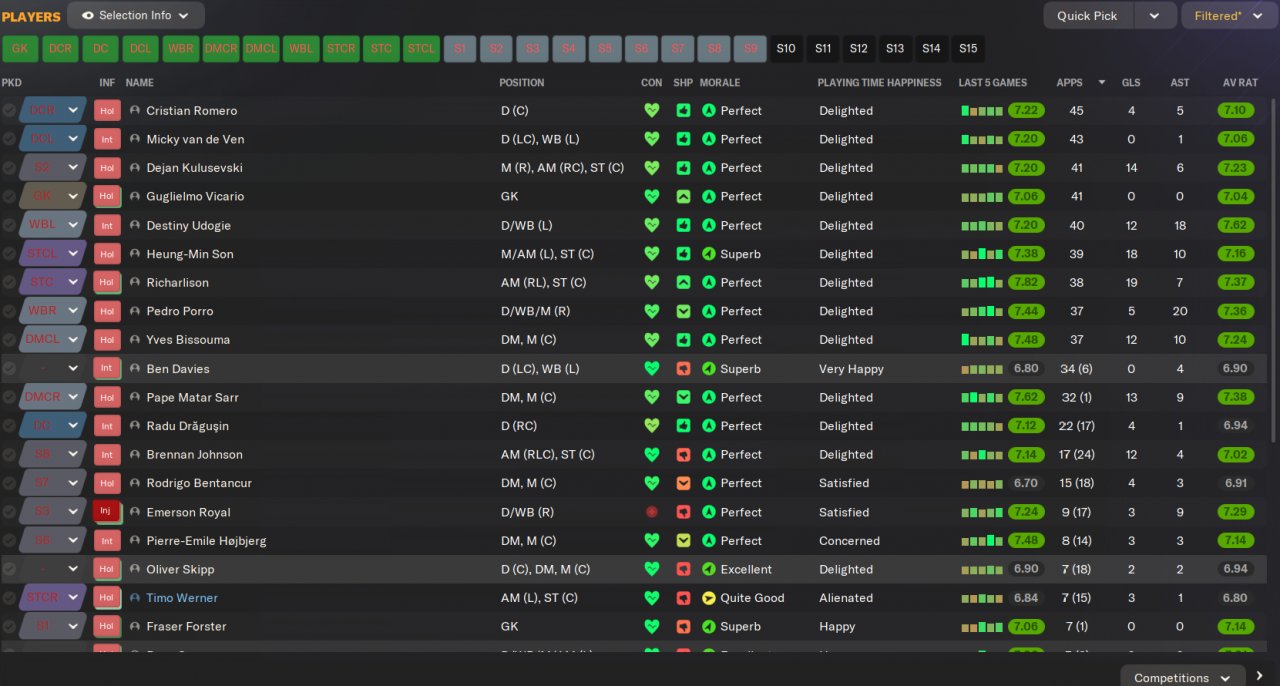Click Ben Davies's last 5 games form bars
This screenshot has width=1280, height=686.
982,369
